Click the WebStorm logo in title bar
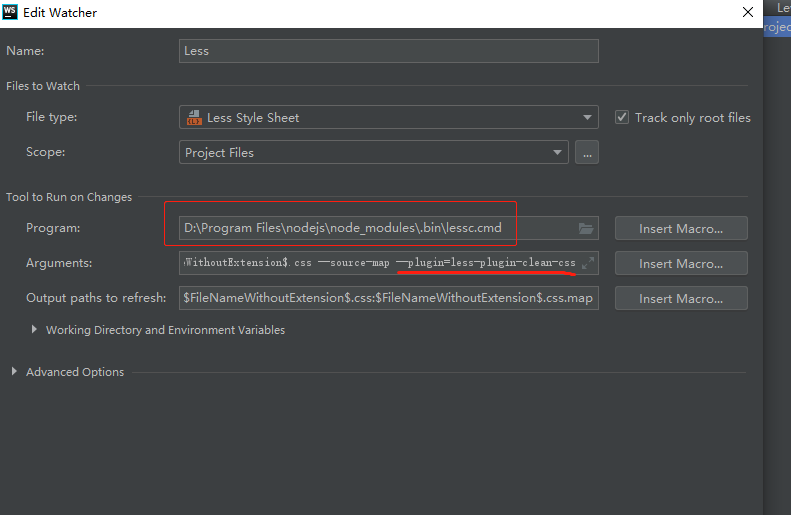The image size is (791, 515). pos(11,13)
